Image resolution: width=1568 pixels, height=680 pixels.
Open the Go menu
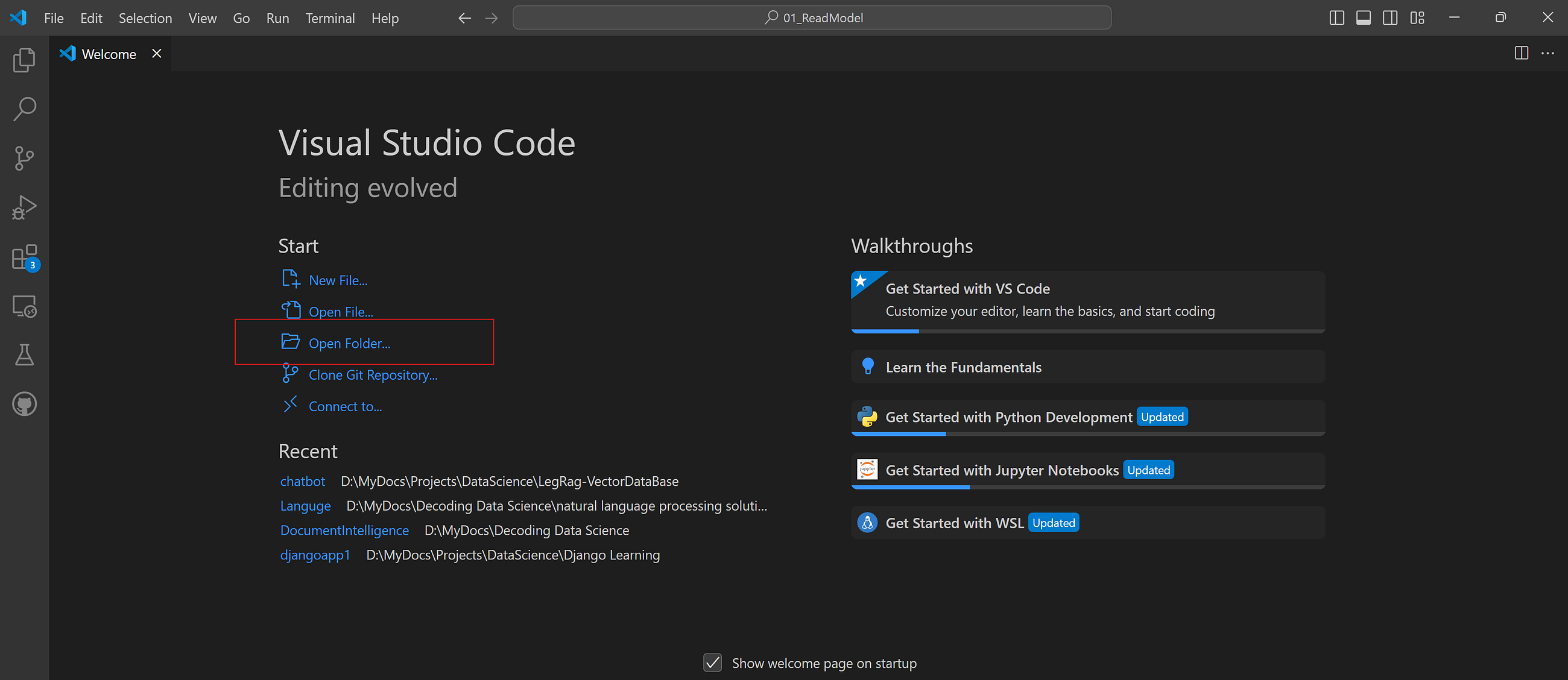[241, 18]
